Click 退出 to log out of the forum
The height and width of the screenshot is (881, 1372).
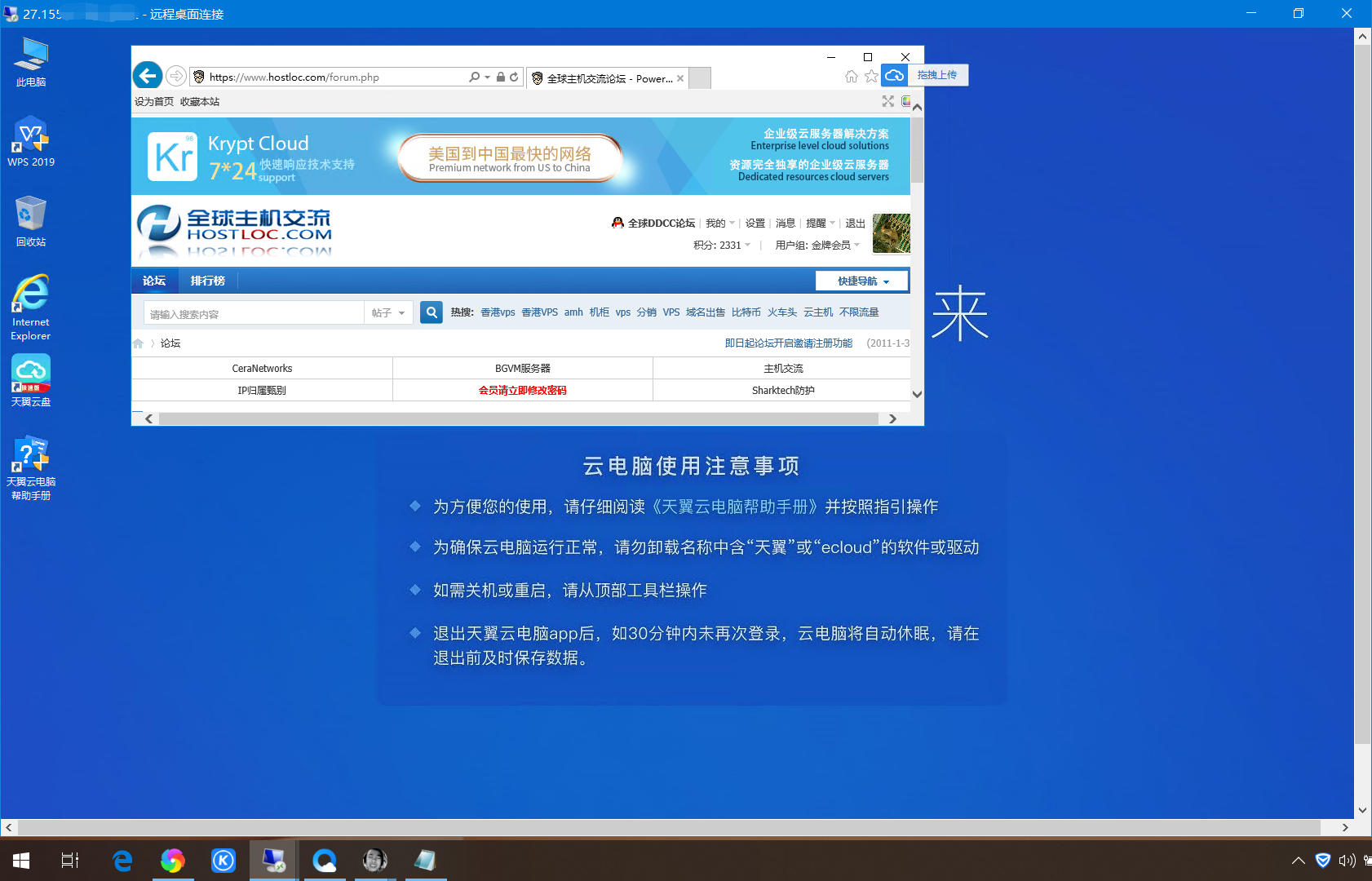(x=854, y=222)
